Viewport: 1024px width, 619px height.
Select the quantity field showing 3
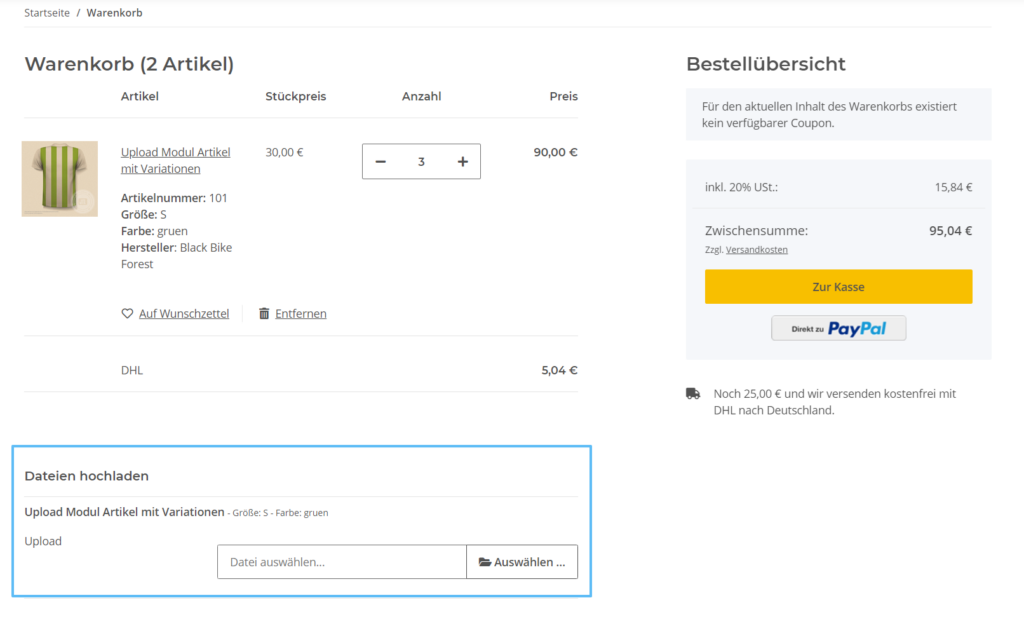pyautogui.click(x=421, y=161)
